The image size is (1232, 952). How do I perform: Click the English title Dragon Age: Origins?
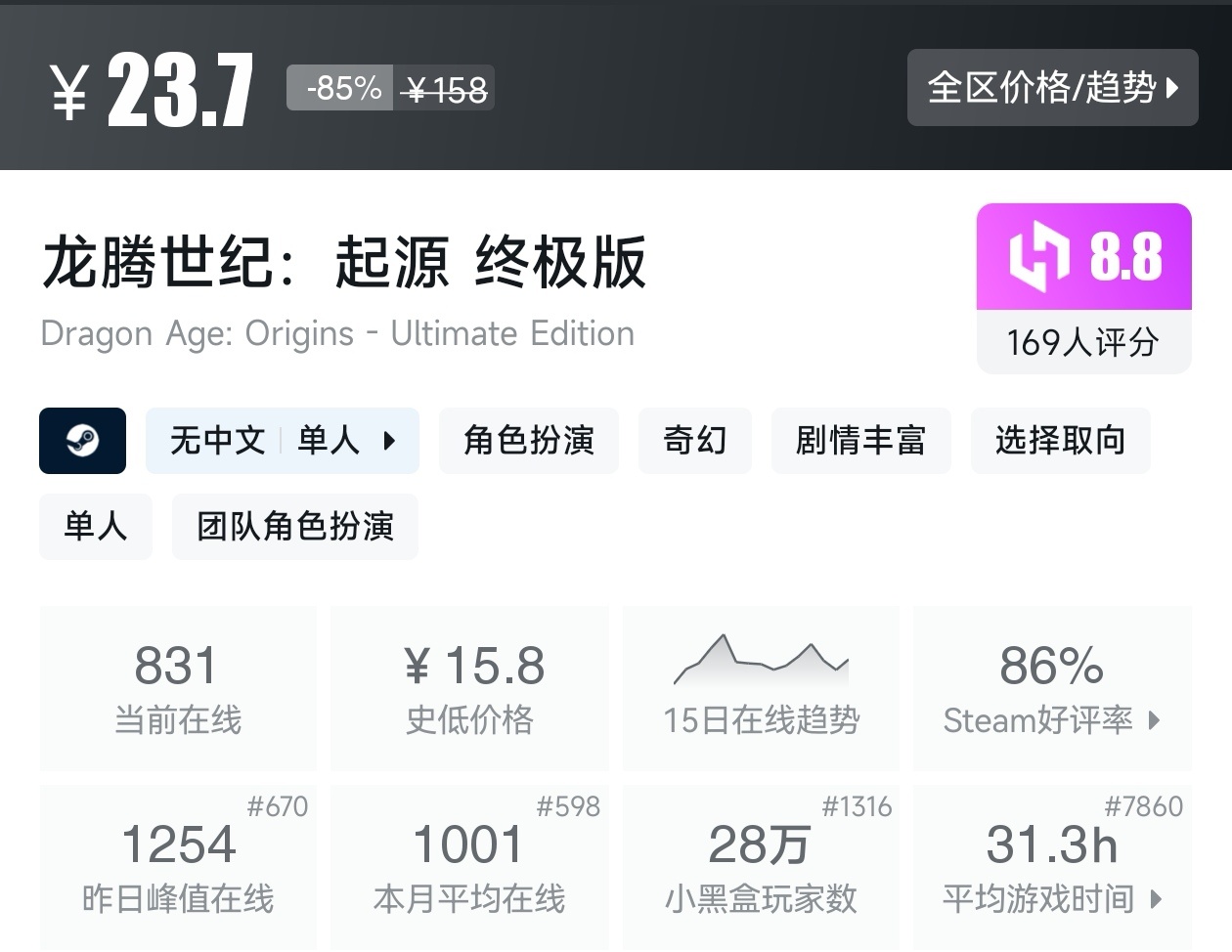pyautogui.click(x=338, y=334)
